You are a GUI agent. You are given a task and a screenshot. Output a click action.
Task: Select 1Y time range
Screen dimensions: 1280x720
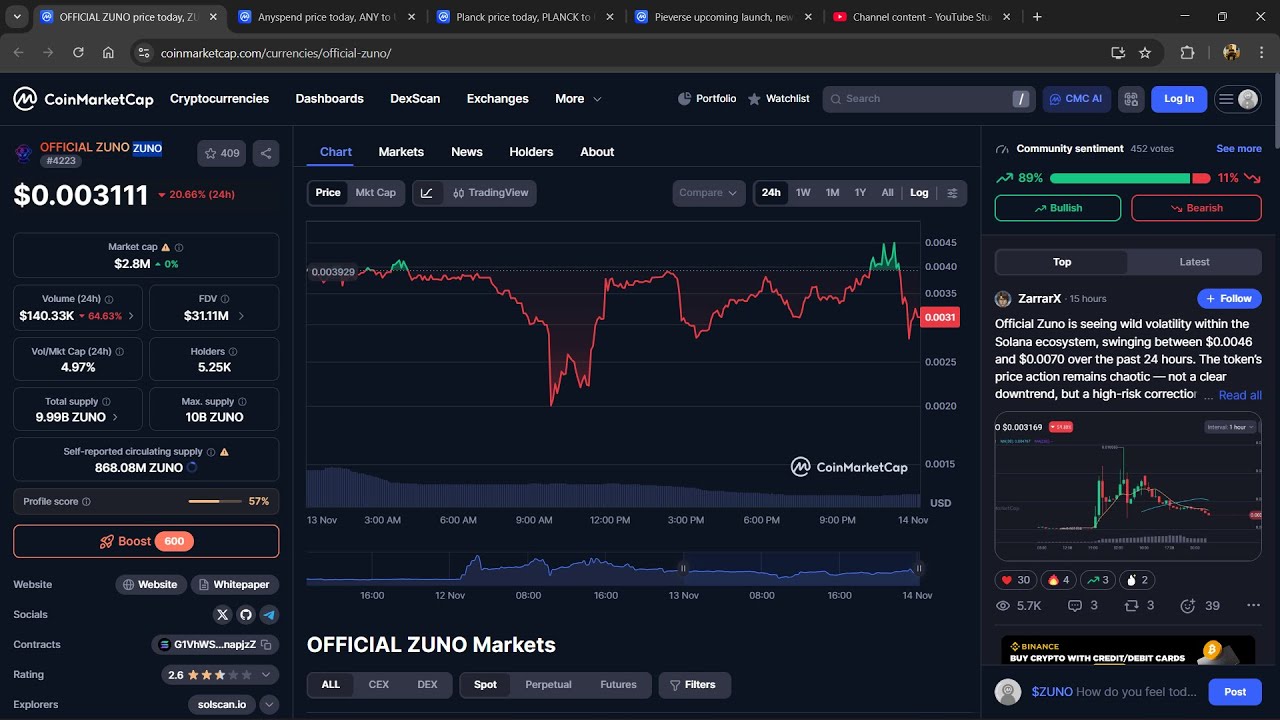(860, 193)
